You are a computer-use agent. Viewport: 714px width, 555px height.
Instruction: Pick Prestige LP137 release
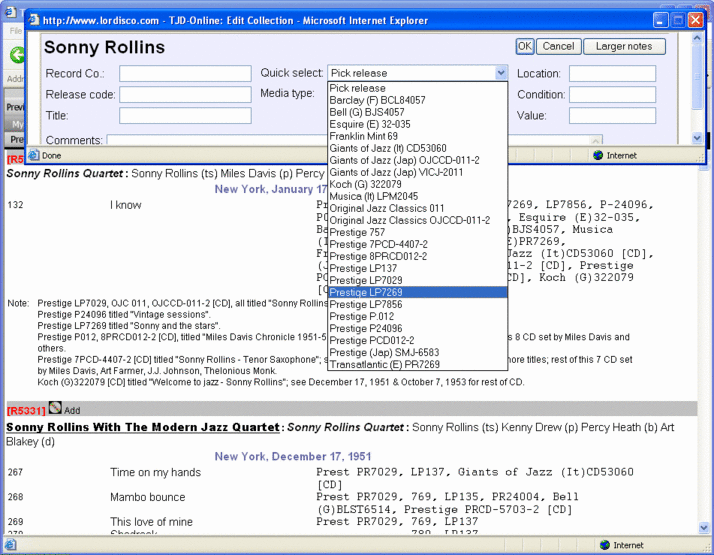pos(418,268)
